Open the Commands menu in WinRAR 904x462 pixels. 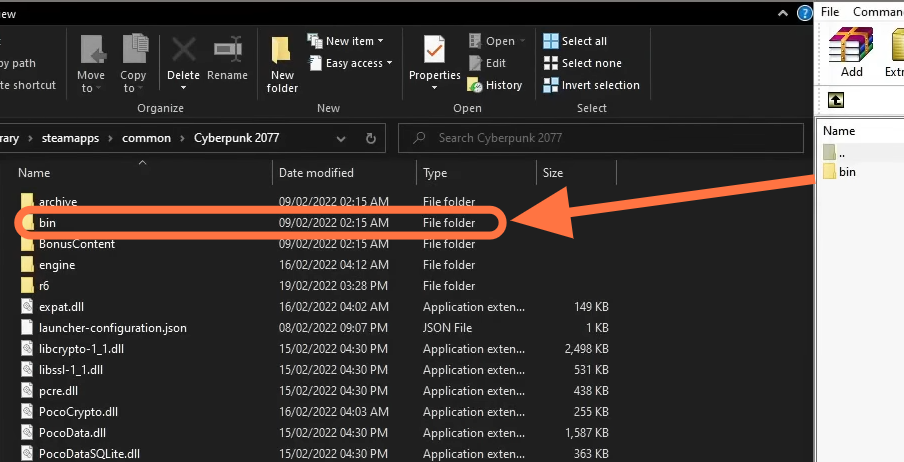click(878, 12)
